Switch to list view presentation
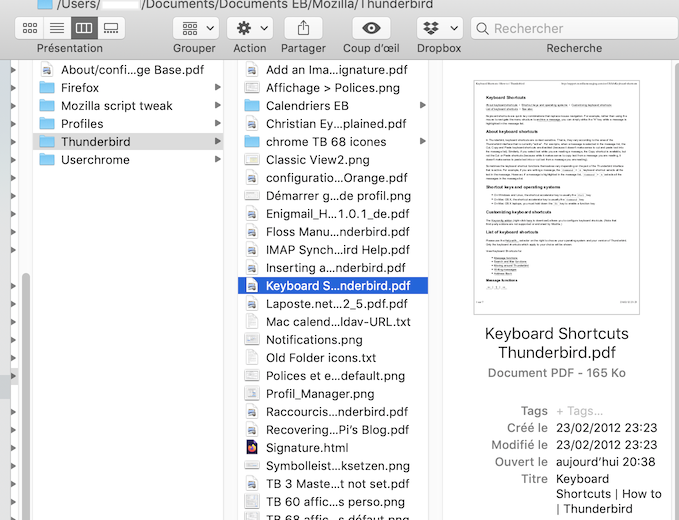The width and height of the screenshot is (679, 520). tap(57, 28)
